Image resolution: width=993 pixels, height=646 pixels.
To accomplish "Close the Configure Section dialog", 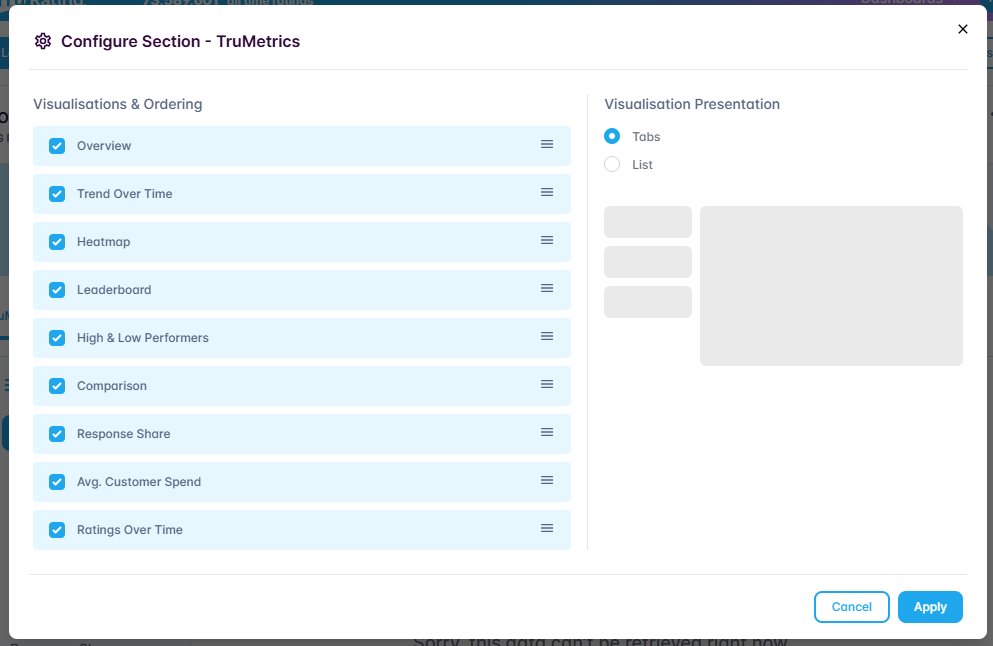I will [x=963, y=29].
